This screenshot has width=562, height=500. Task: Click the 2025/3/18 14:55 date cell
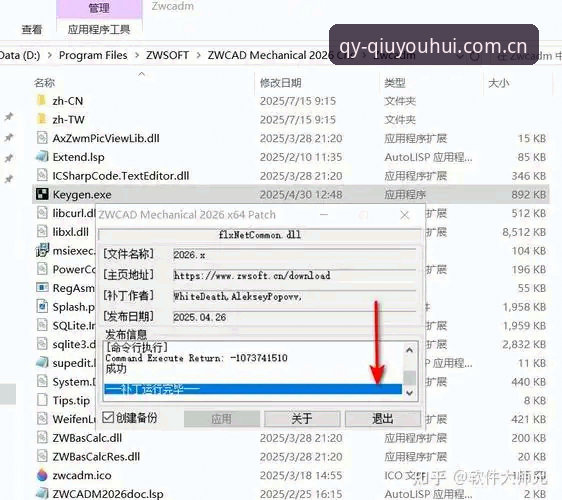[301, 475]
